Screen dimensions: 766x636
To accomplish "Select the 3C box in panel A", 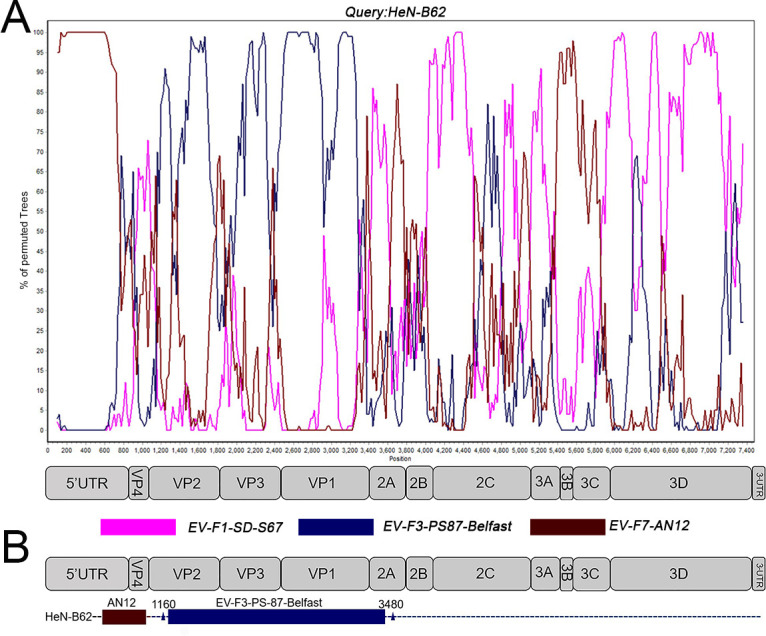I will (592, 483).
